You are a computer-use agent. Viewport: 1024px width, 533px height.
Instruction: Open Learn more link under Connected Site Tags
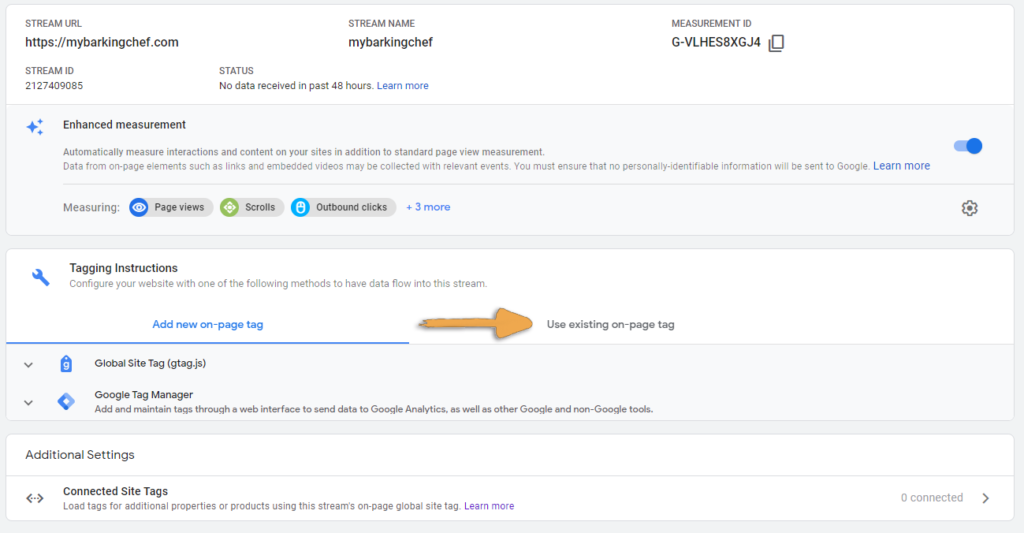(489, 506)
